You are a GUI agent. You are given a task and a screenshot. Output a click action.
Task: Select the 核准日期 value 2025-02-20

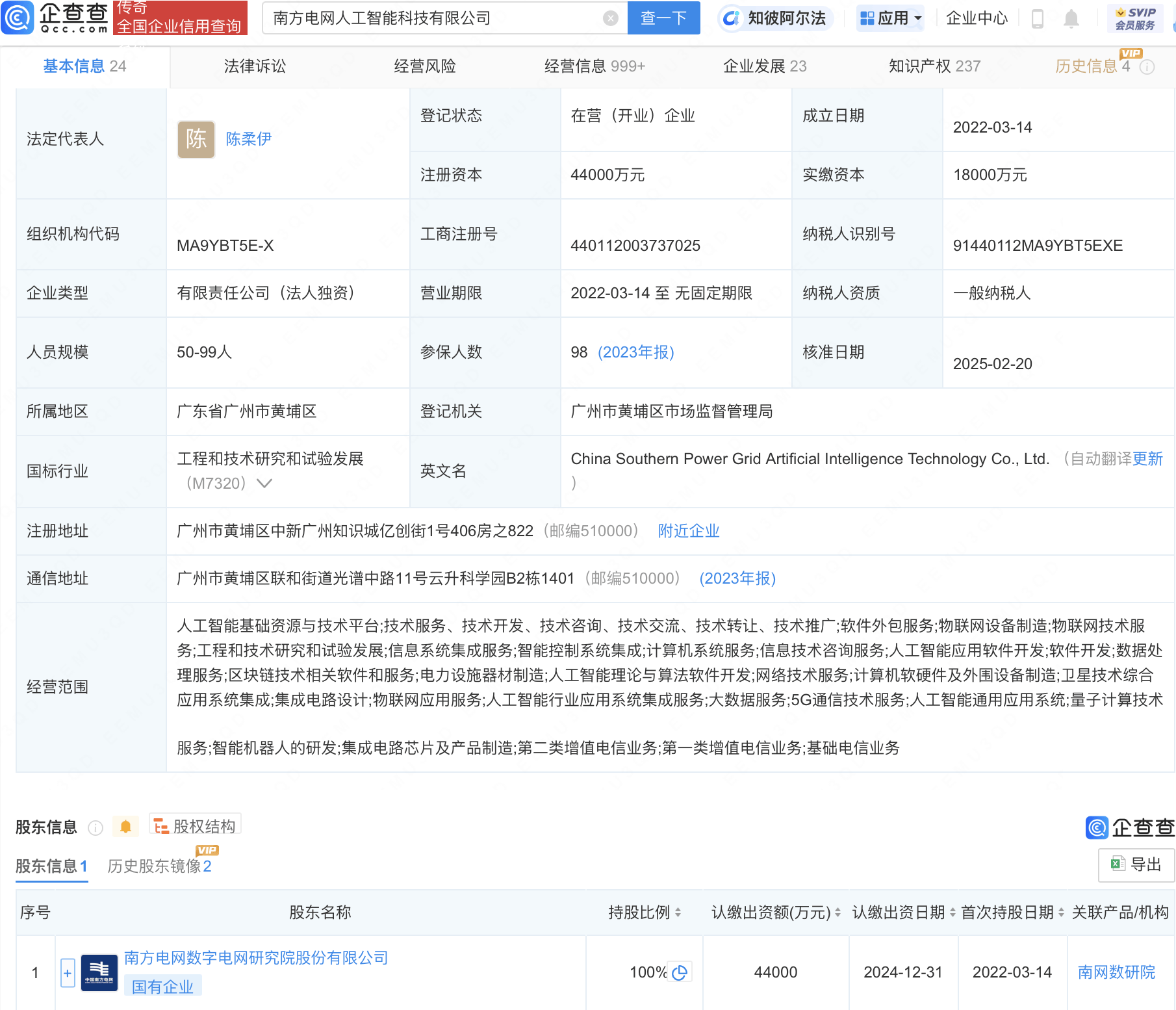click(x=992, y=364)
